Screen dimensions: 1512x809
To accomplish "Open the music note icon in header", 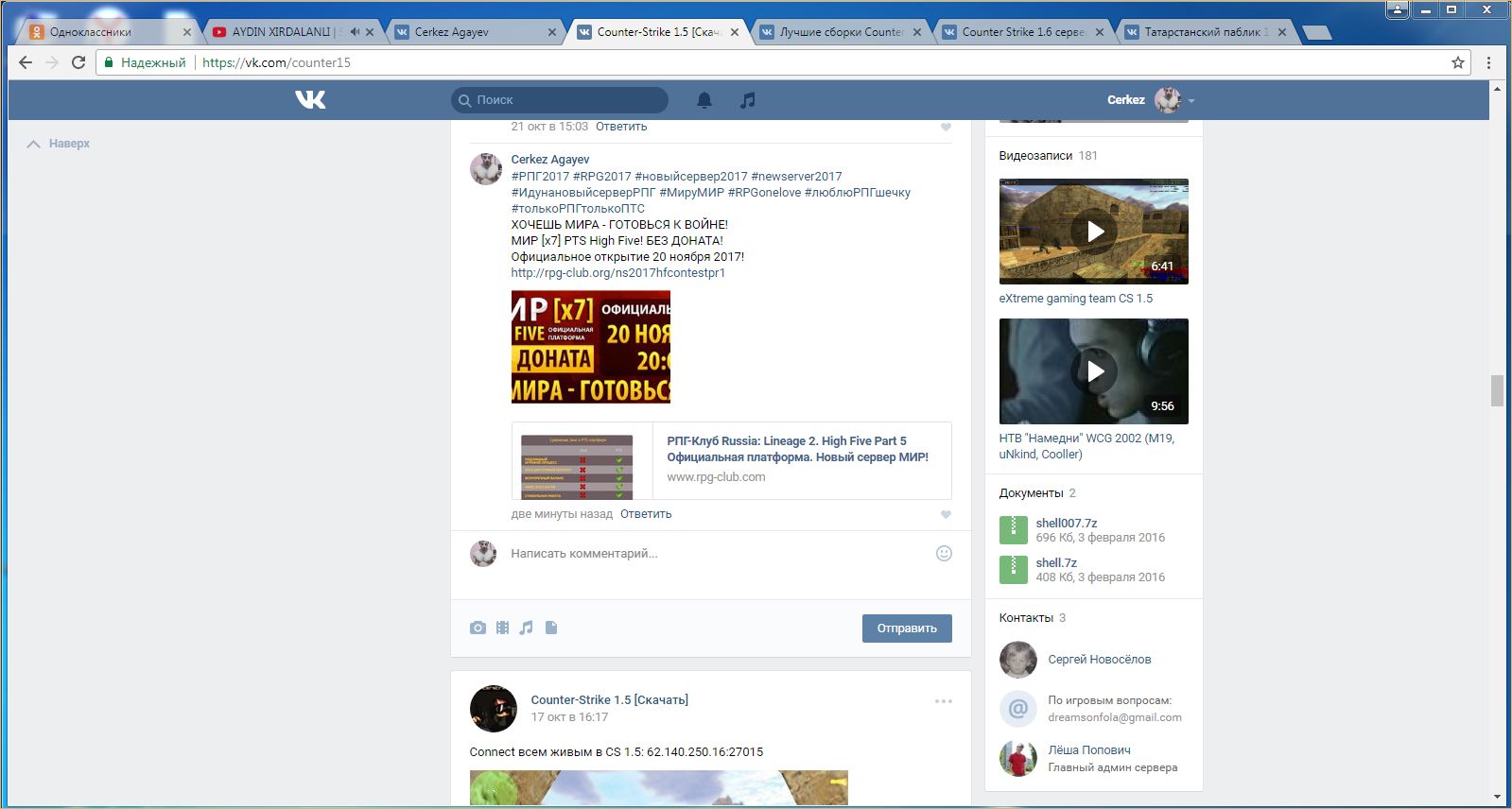I will pos(747,99).
